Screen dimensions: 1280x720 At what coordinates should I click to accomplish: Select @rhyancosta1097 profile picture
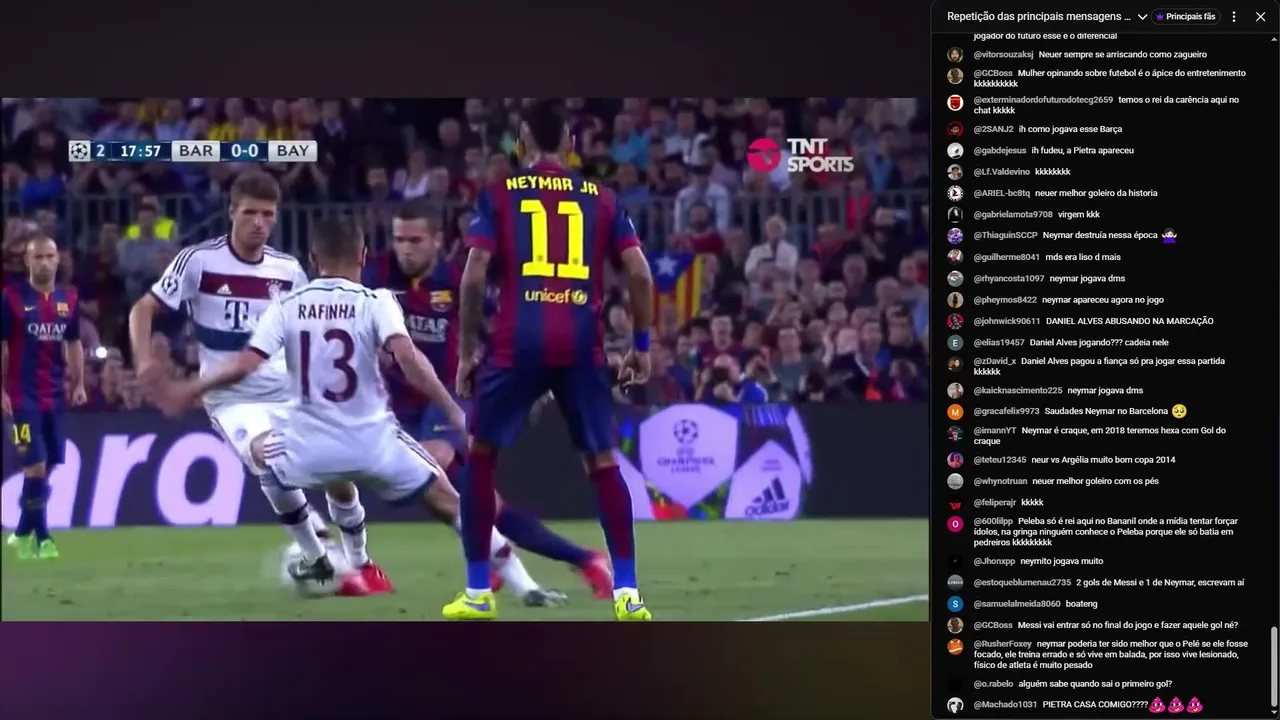(x=955, y=279)
